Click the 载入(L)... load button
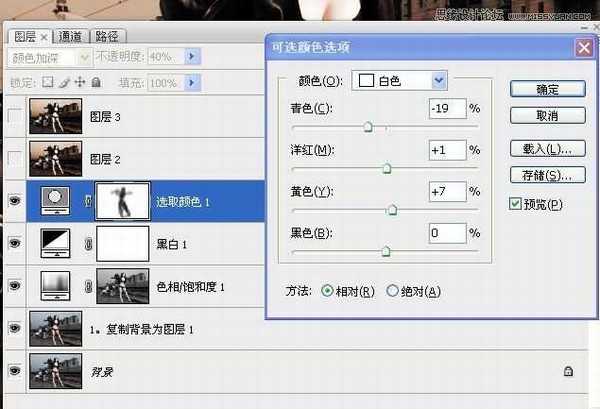Image resolution: width=600 pixels, height=409 pixels. (x=546, y=149)
